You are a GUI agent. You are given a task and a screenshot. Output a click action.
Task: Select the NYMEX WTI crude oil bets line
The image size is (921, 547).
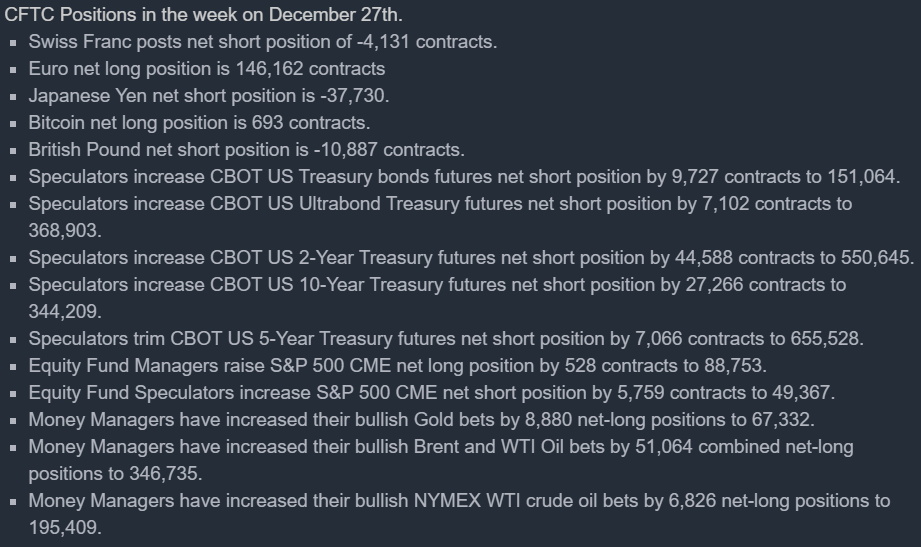[458, 501]
